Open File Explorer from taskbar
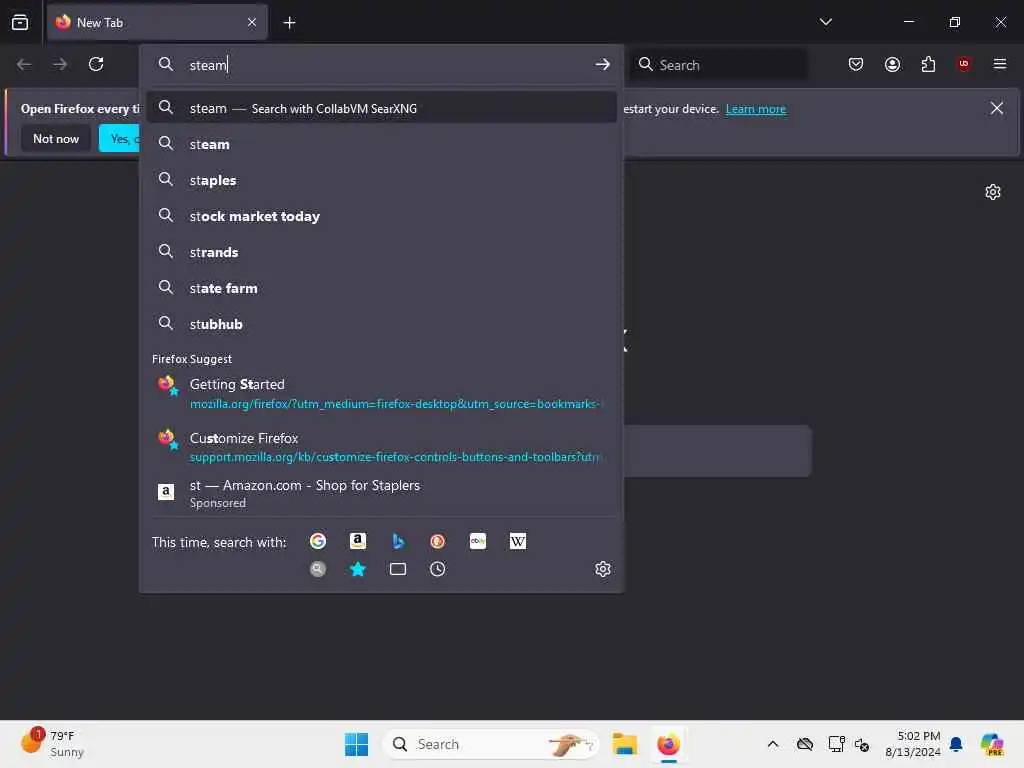1024x768 pixels. click(x=624, y=744)
